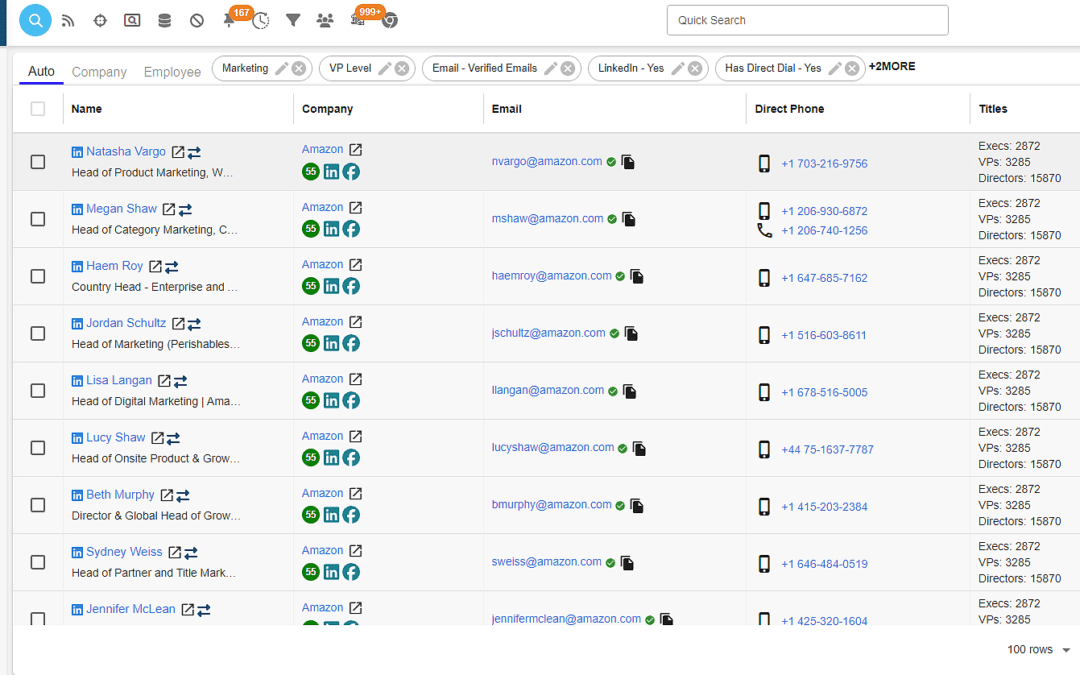Edit the Marketing filter chip pencil

point(281,69)
